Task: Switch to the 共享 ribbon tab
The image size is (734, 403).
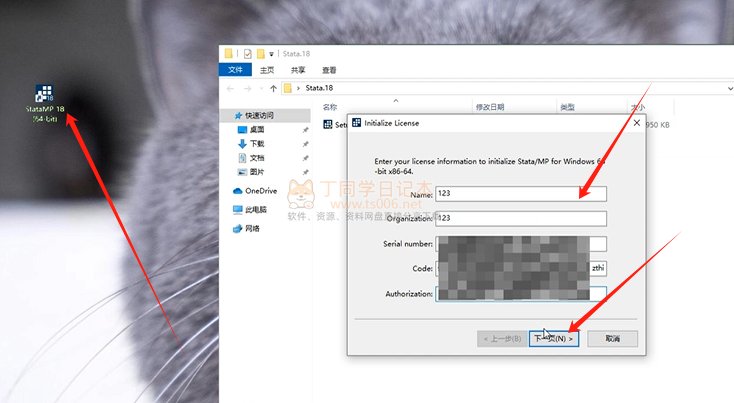Action: click(x=298, y=70)
